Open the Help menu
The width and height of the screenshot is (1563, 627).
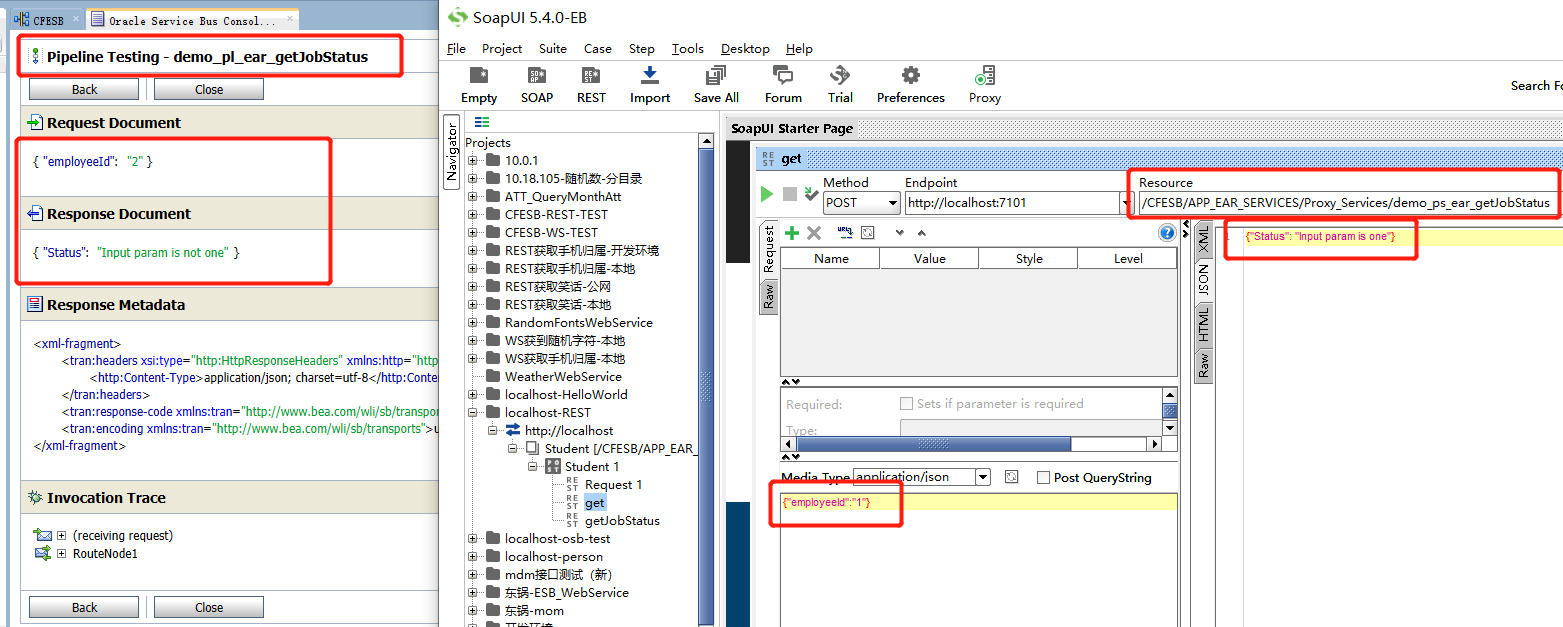point(799,49)
